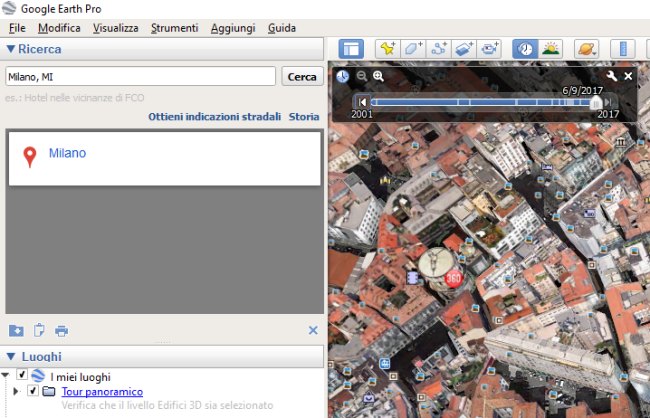
Task: Open the Guida menu
Action: (x=282, y=28)
